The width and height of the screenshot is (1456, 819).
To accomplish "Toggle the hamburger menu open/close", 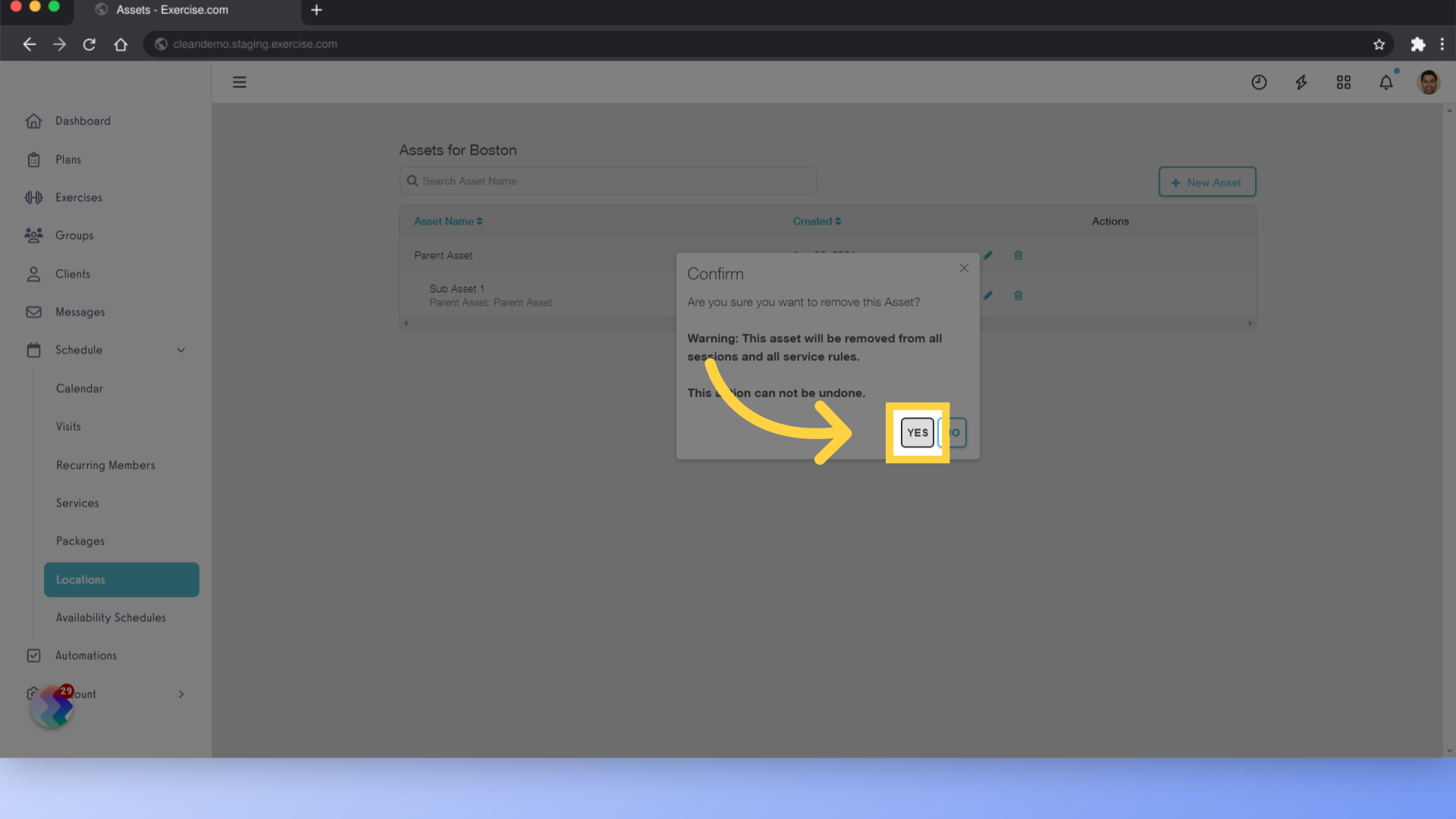I will point(239,81).
